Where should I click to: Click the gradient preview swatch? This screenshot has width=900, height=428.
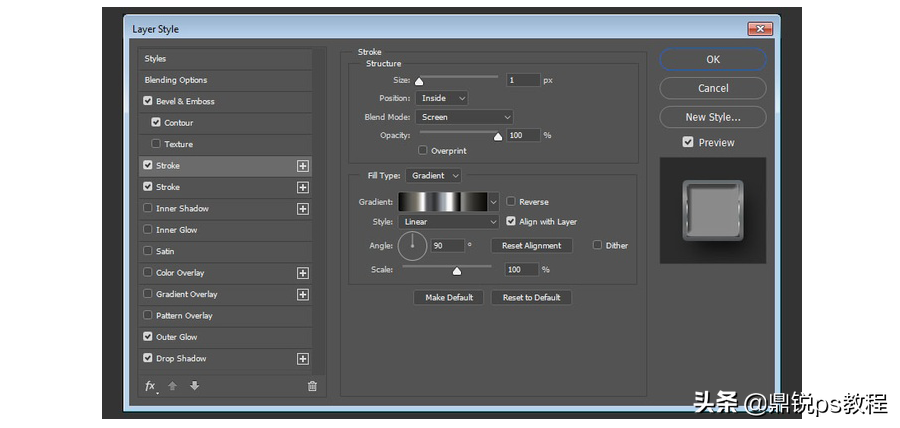(x=443, y=202)
